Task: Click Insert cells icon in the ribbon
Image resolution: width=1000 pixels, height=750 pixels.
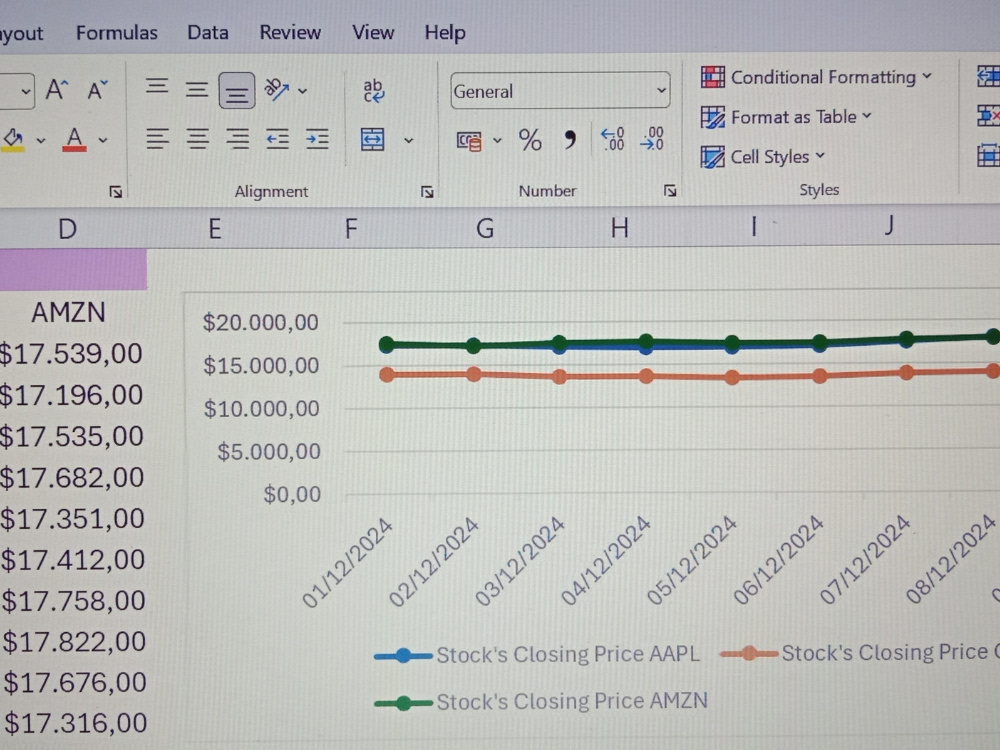Action: click(x=988, y=77)
